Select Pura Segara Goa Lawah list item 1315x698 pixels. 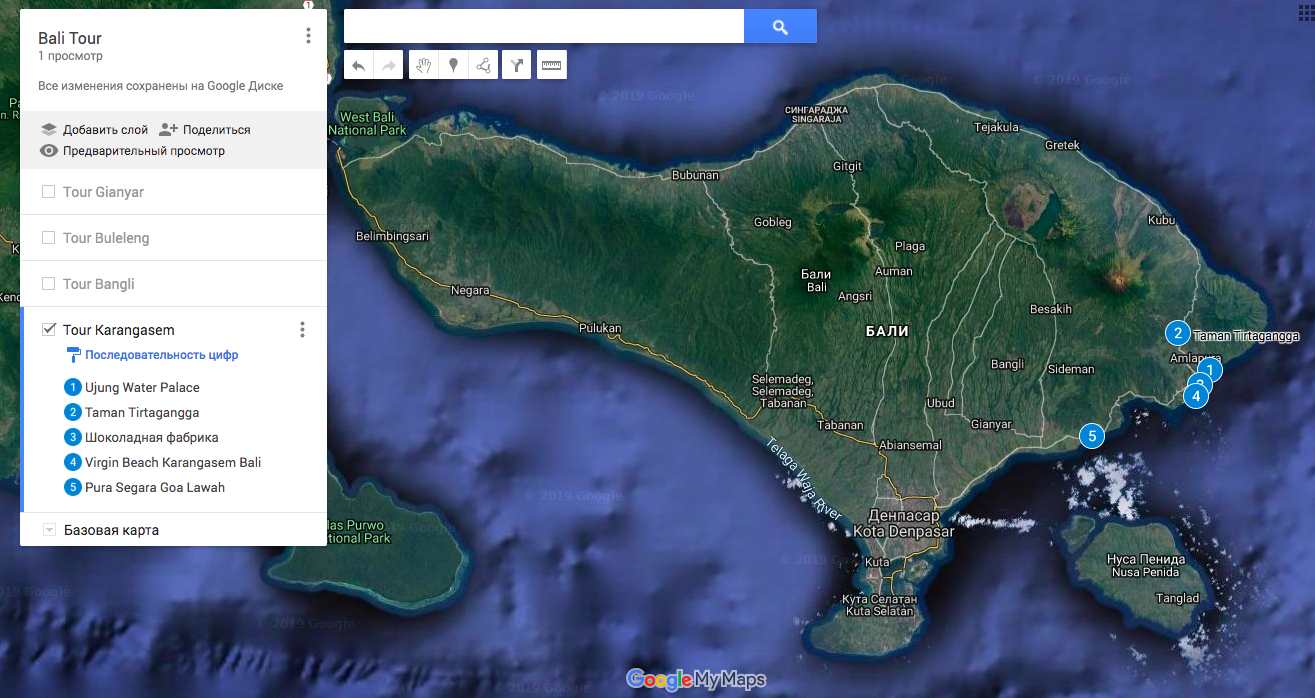pyautogui.click(x=154, y=488)
